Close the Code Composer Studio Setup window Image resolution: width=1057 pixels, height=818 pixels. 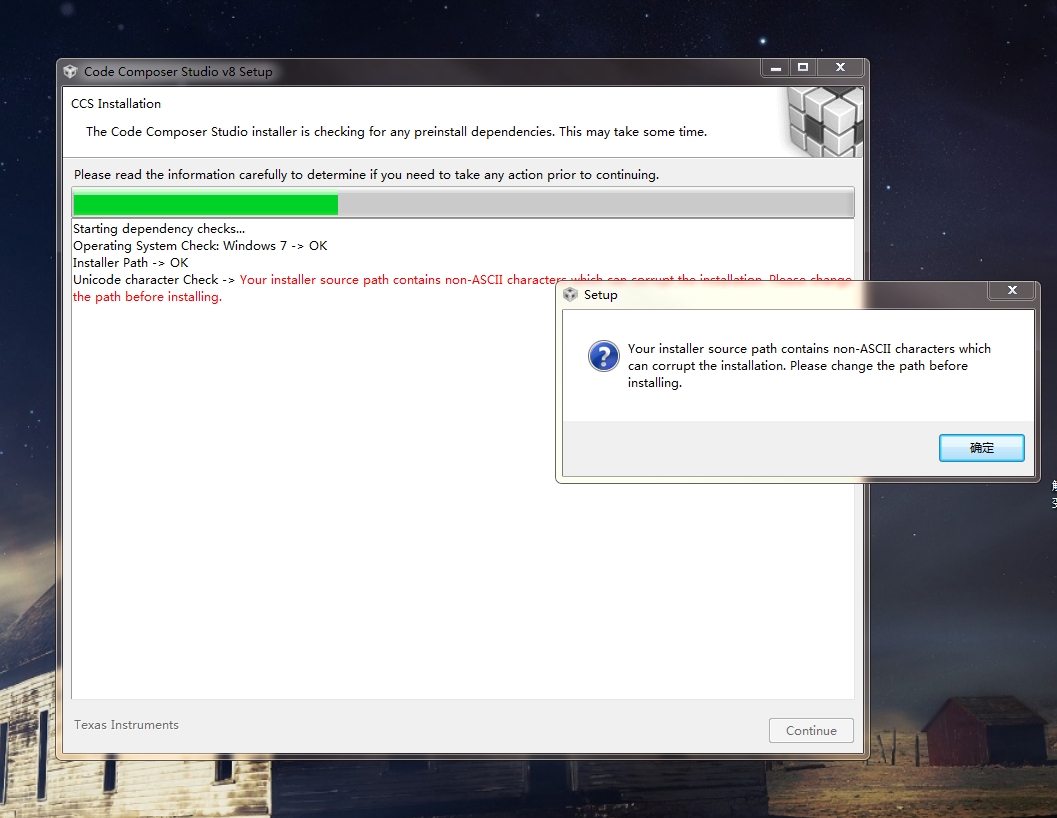pos(840,67)
